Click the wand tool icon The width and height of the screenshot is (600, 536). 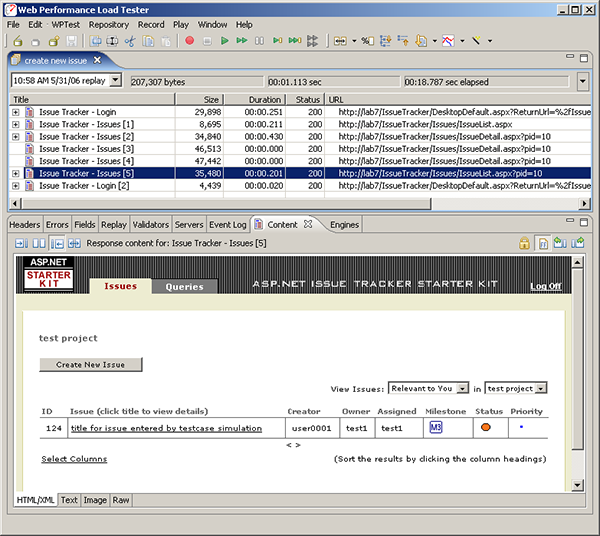click(x=476, y=40)
